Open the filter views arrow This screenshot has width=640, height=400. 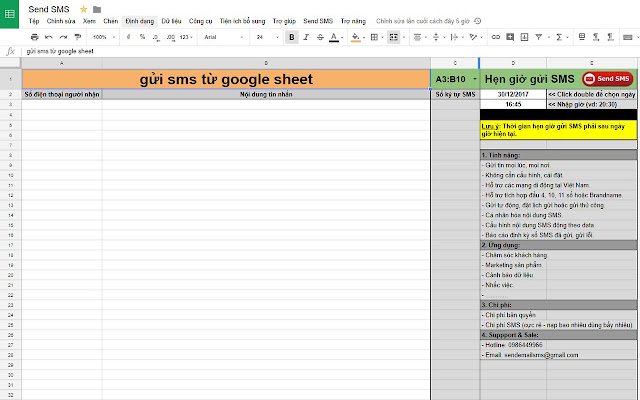coord(549,37)
